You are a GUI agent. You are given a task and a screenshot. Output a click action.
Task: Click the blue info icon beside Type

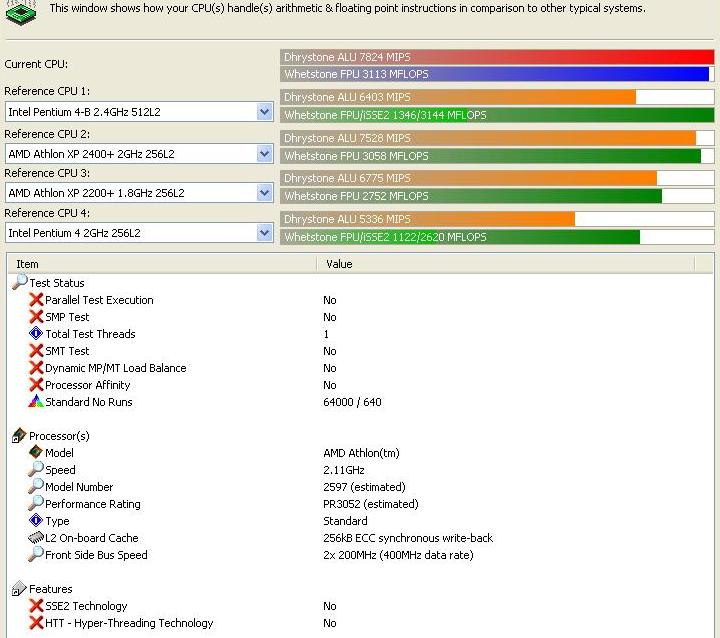[36, 520]
